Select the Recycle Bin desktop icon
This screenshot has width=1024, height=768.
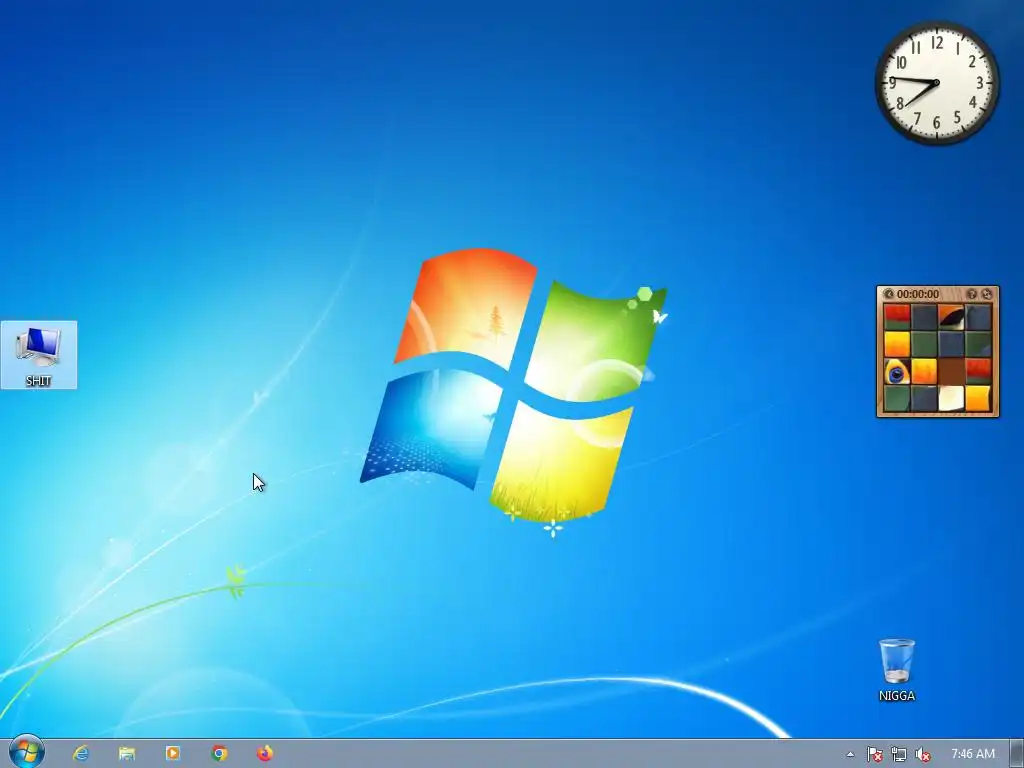pyautogui.click(x=897, y=671)
